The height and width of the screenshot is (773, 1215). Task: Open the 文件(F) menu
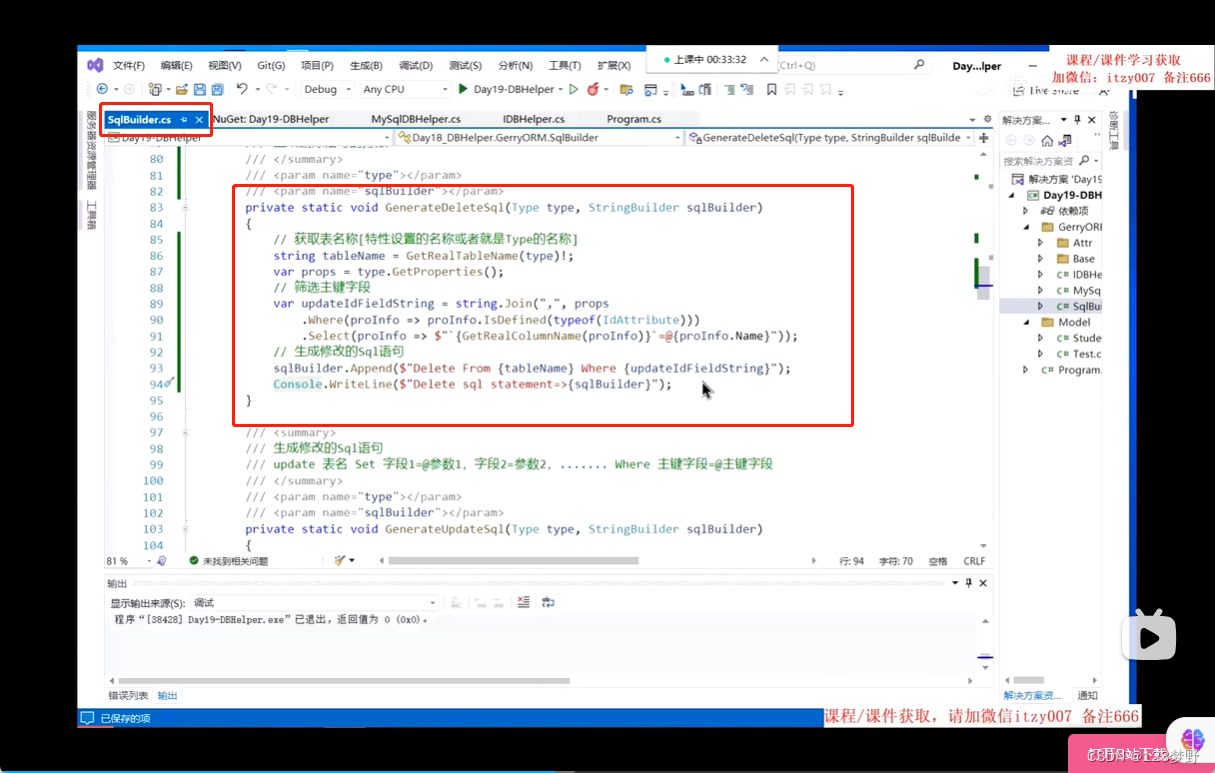pos(129,65)
